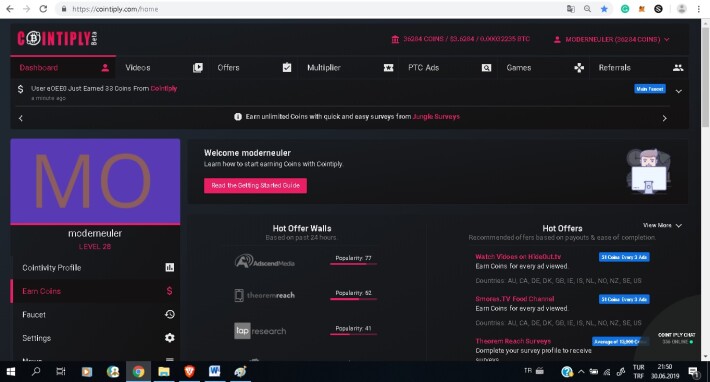
Task: Click the info icon in announcement bar
Action: [x=238, y=116]
